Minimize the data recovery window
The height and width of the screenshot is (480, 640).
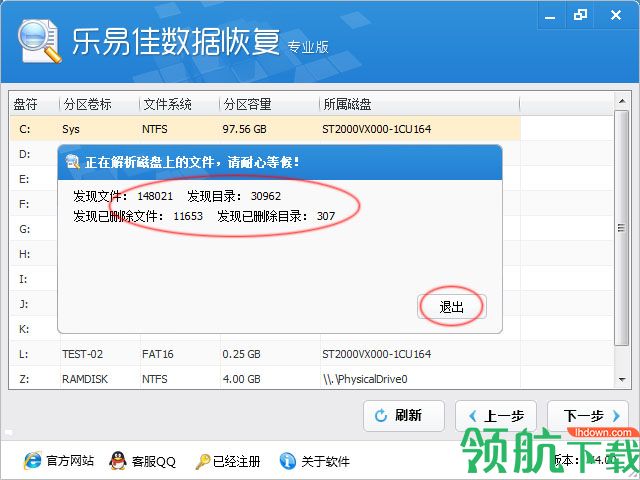(550, 16)
